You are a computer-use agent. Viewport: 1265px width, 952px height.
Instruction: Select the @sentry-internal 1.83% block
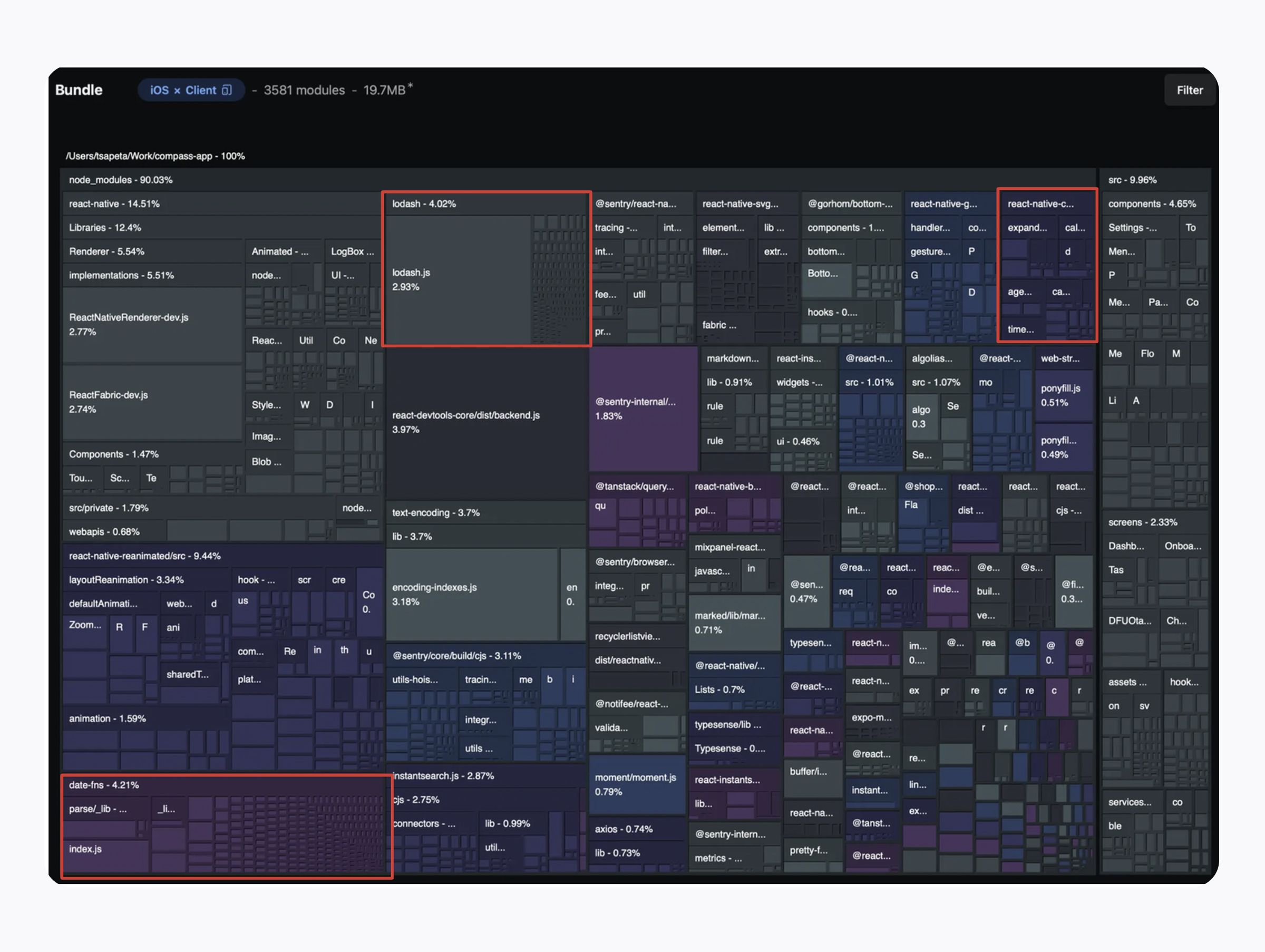point(644,409)
